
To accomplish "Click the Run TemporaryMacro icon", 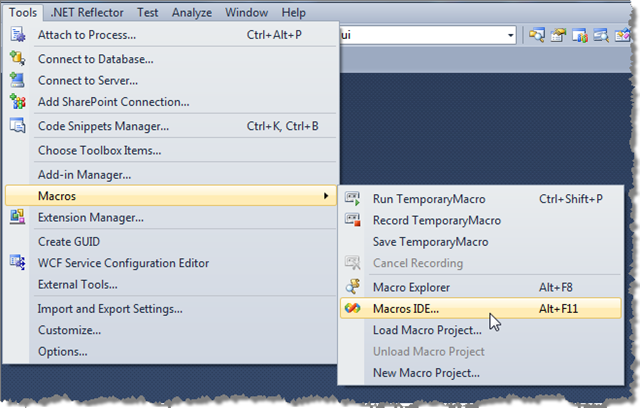I will [353, 199].
